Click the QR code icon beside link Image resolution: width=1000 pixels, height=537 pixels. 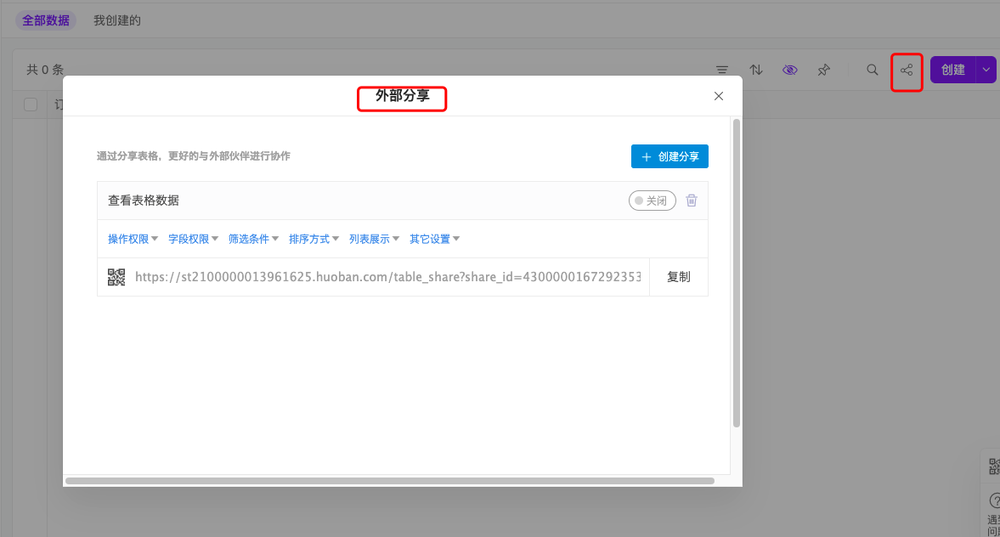[117, 277]
